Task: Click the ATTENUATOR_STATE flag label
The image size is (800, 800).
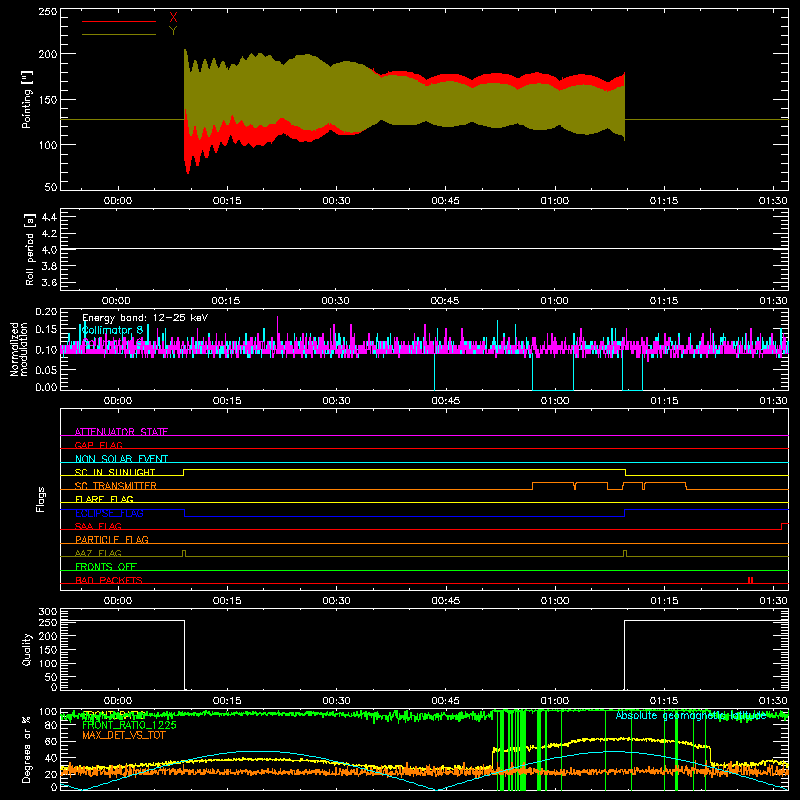Action: click(121, 432)
